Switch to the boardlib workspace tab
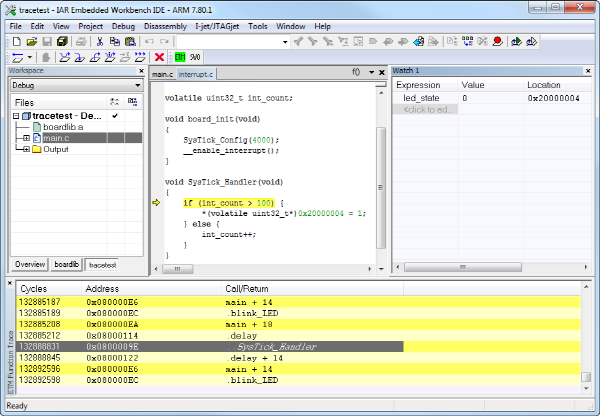The image size is (600, 416). pyautogui.click(x=66, y=265)
